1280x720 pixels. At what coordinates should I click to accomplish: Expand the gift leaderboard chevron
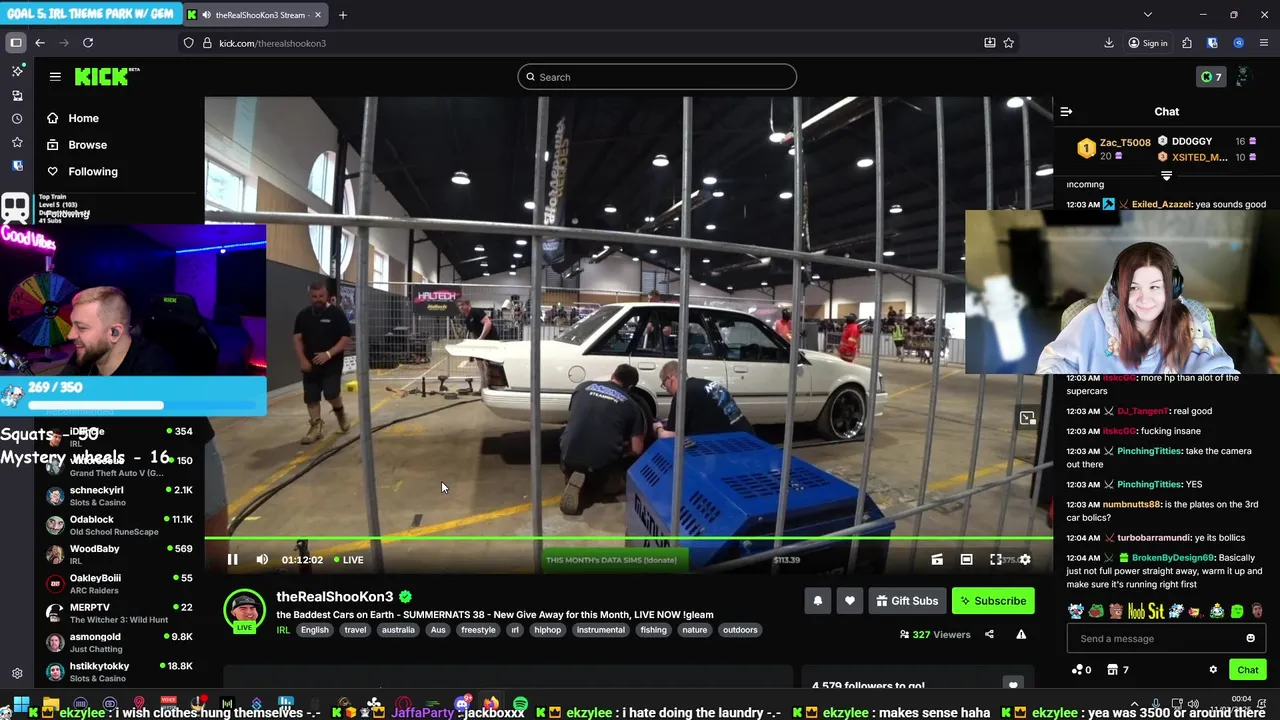point(1166,176)
